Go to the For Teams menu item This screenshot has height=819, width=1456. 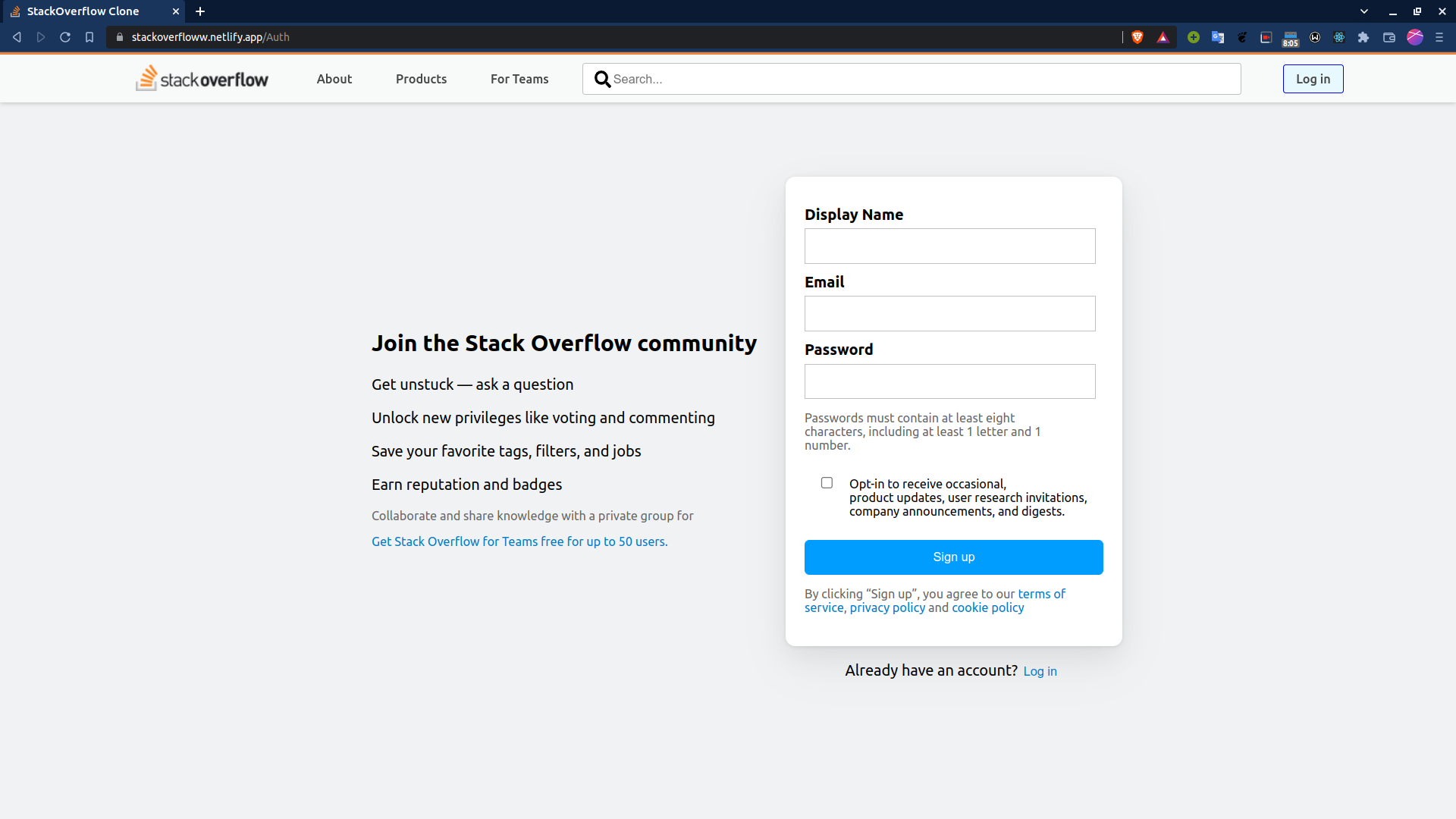tap(519, 79)
